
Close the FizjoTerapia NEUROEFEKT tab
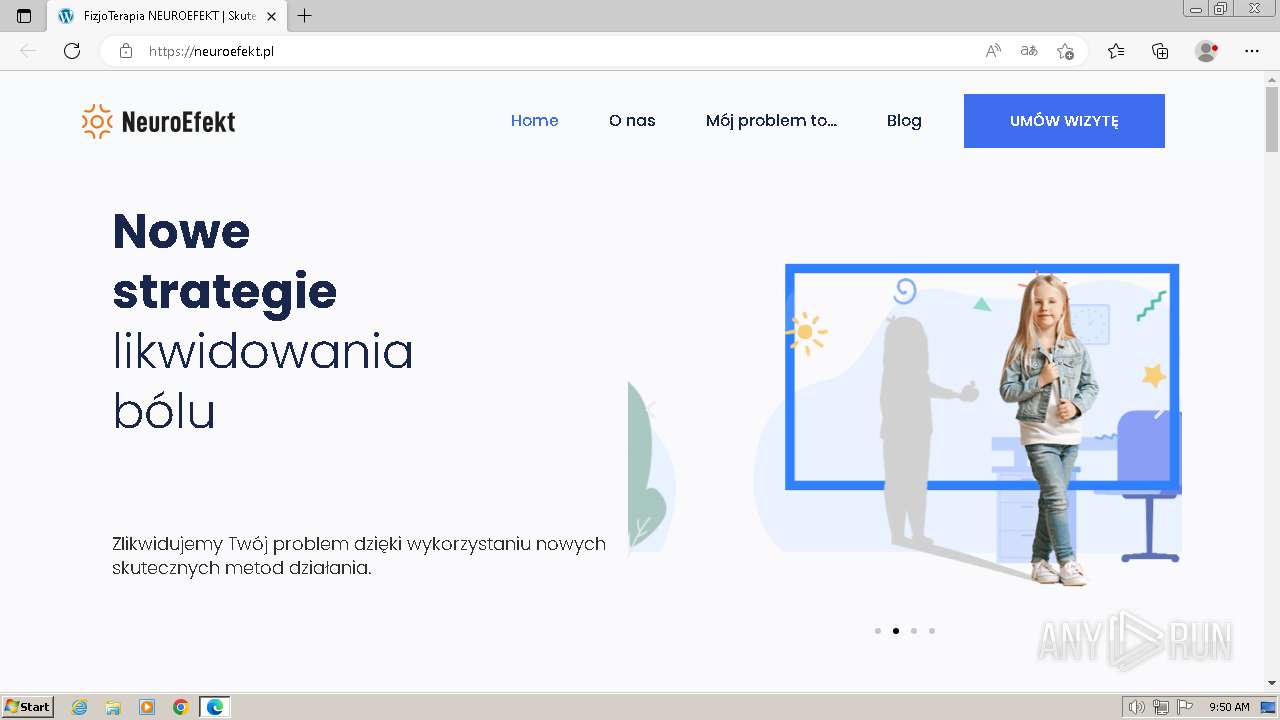271,16
